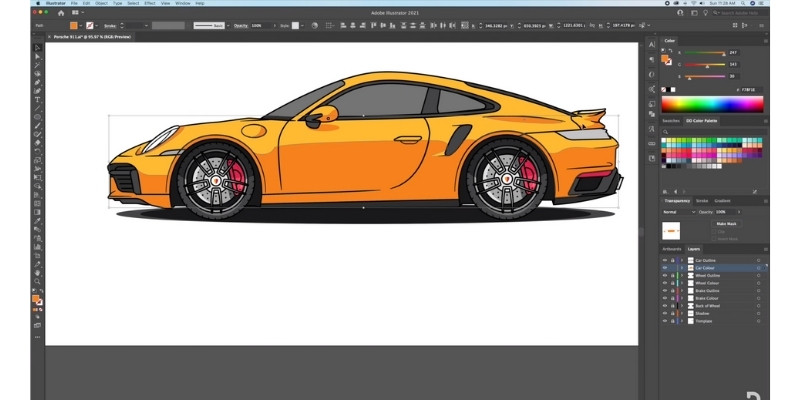Click the hex color value field
The image size is (800, 400).
click(x=753, y=90)
